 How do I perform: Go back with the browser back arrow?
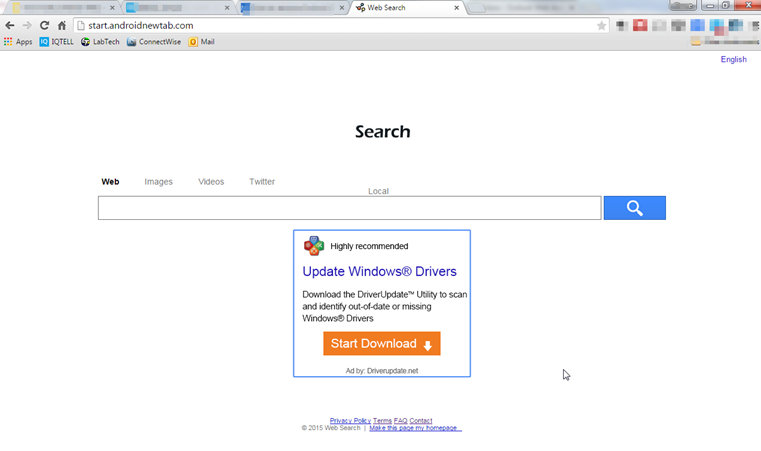pyautogui.click(x=10, y=25)
